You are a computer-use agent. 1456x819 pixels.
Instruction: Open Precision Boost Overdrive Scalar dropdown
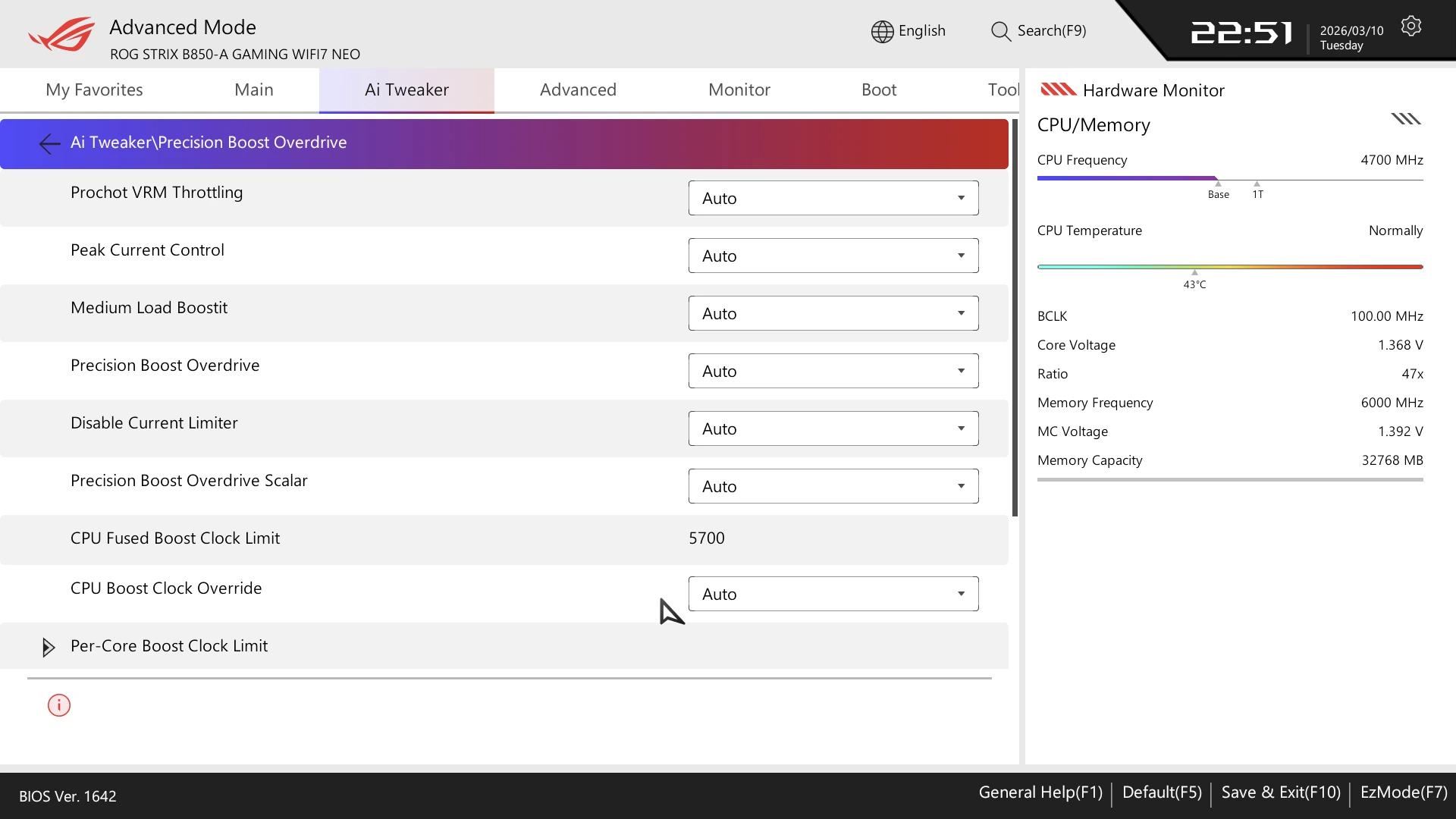(x=833, y=486)
